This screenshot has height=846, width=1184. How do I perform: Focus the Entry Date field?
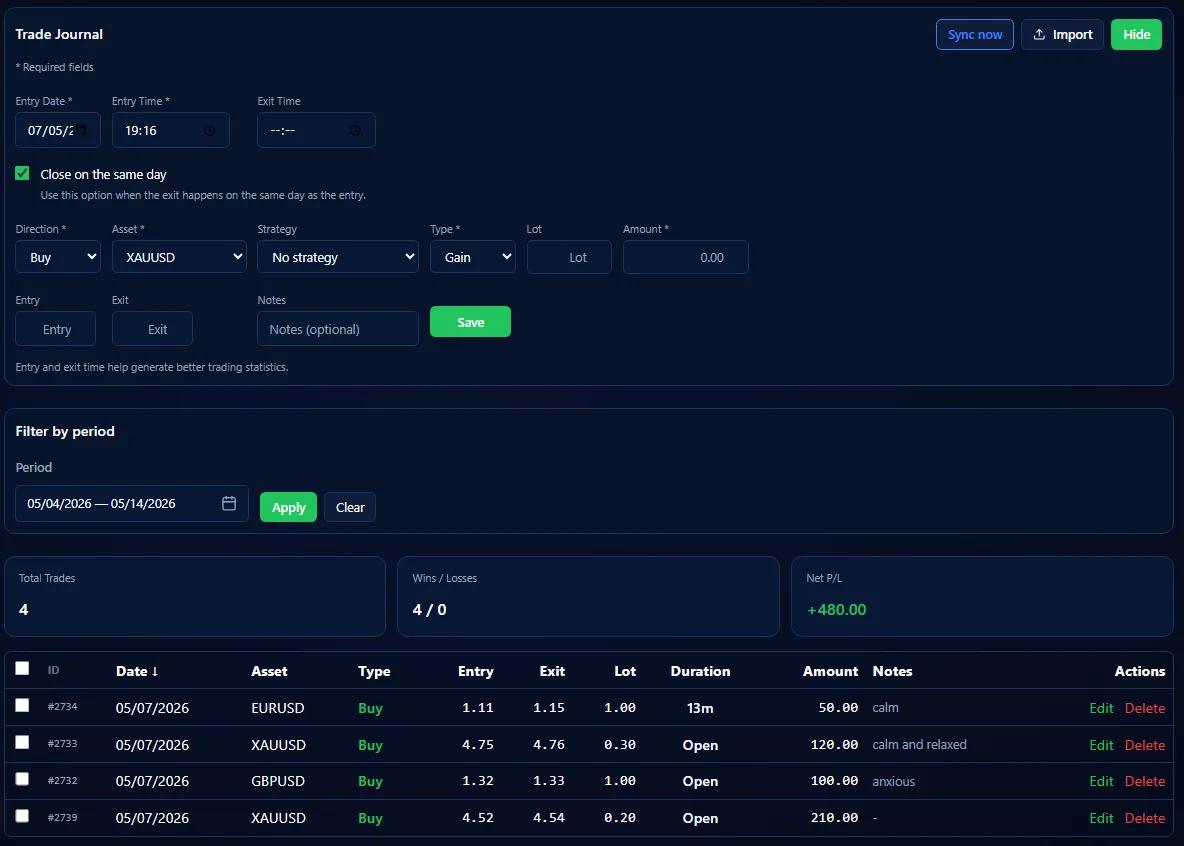(58, 130)
